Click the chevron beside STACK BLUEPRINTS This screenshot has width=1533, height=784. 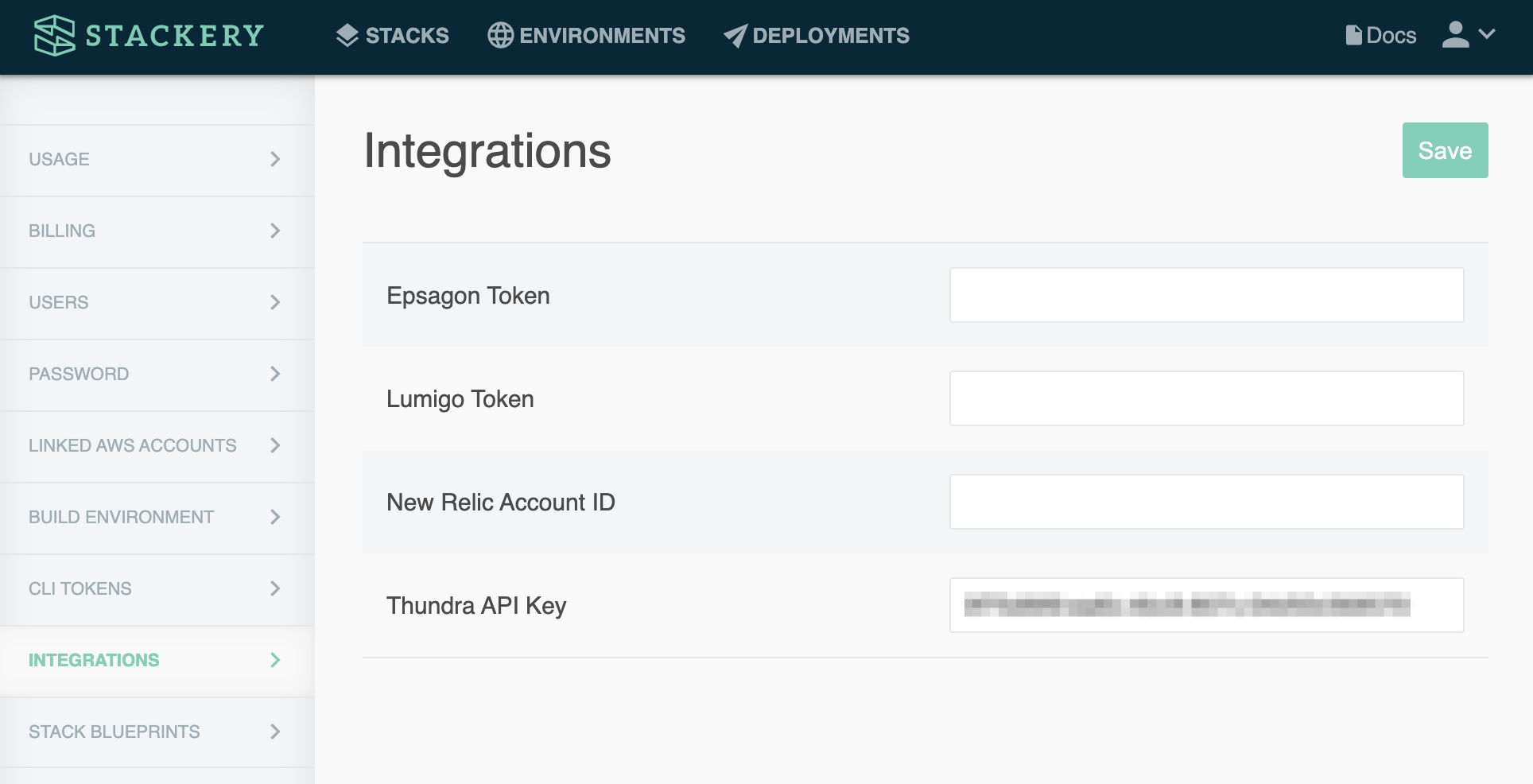(x=275, y=732)
